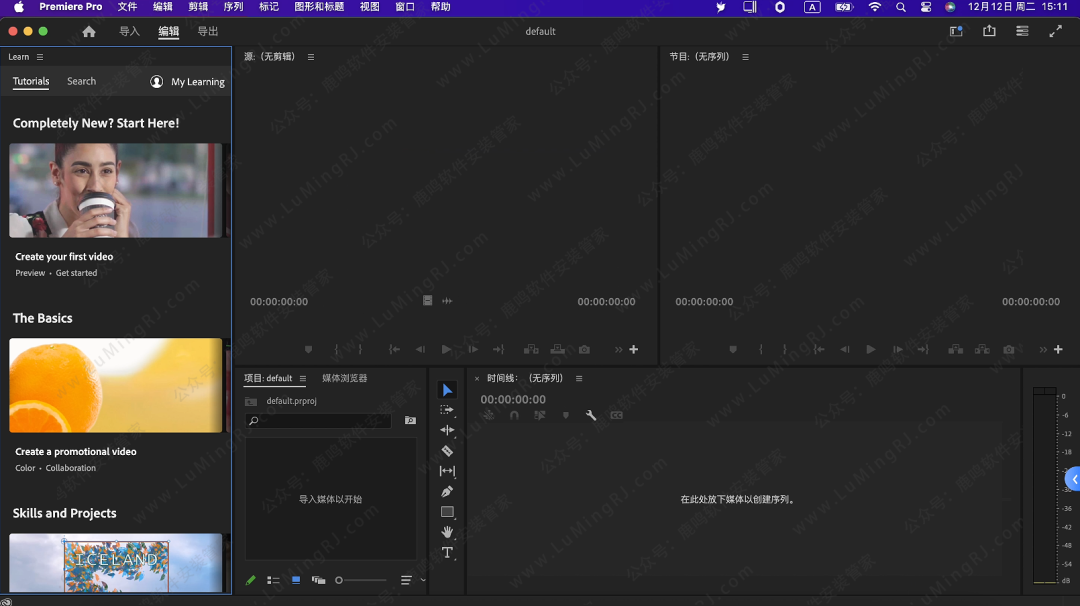Screen dimensions: 1080x606
Task: Switch project panel to icon view
Action: pos(296,580)
